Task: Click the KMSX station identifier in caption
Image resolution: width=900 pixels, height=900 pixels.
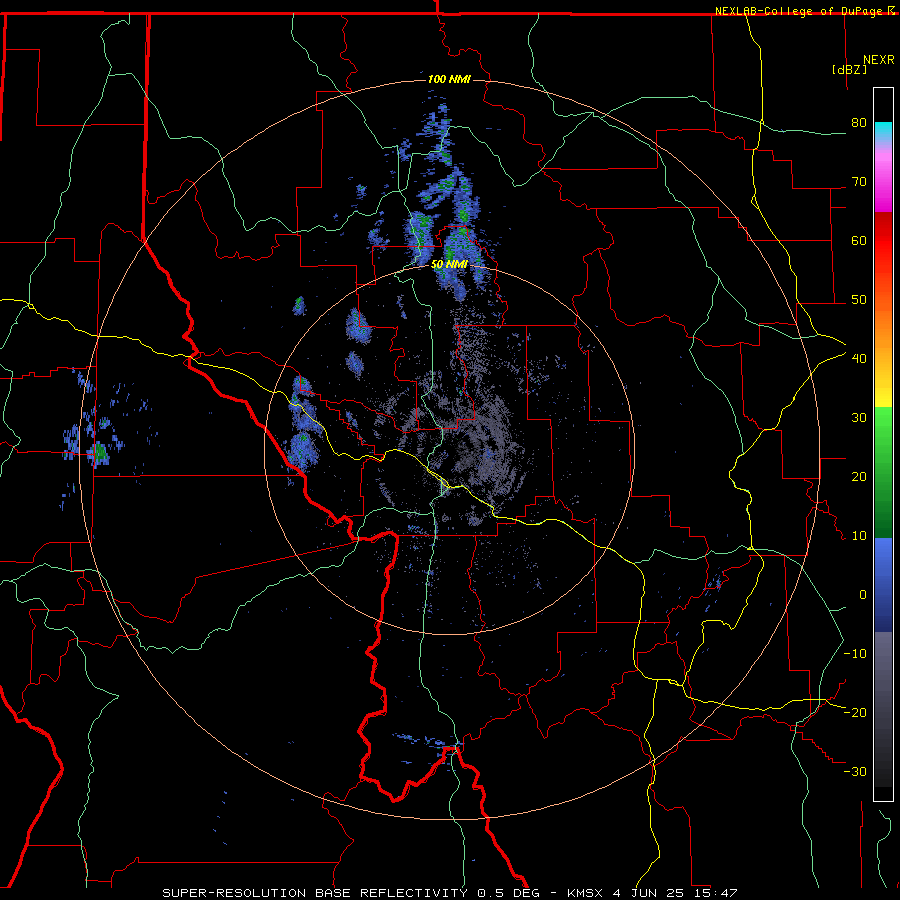Action: coord(585,893)
